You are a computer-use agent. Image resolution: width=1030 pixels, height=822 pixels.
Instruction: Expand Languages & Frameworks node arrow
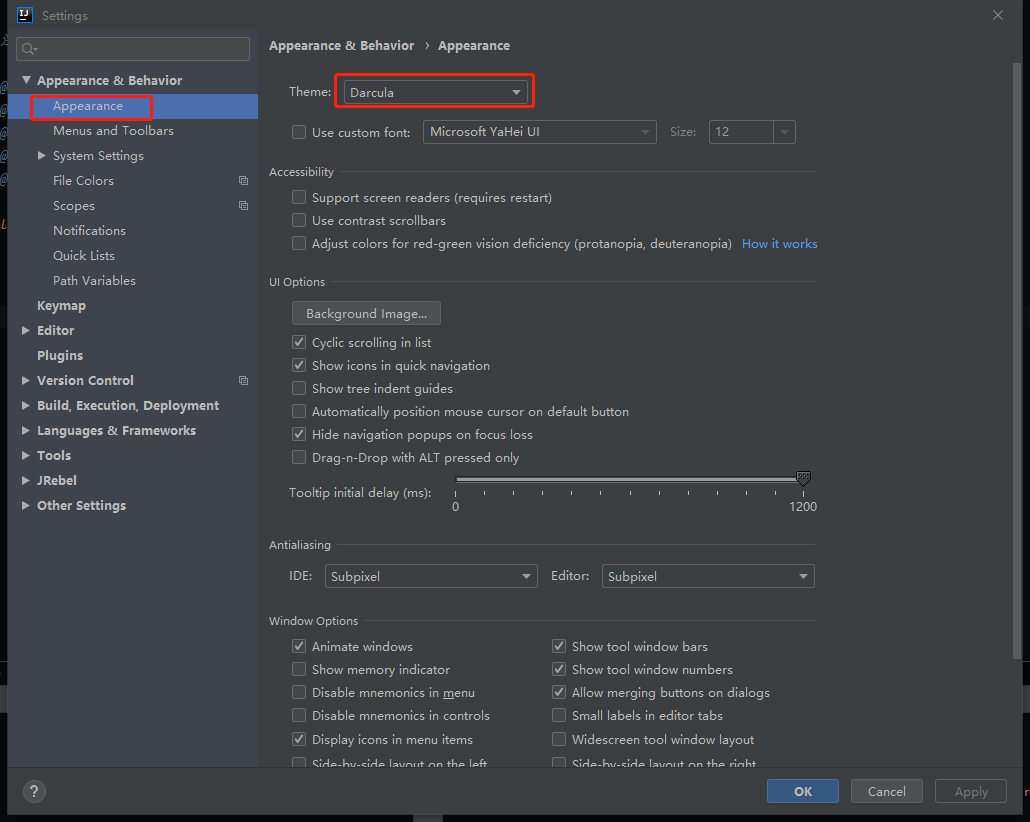[x=26, y=430]
